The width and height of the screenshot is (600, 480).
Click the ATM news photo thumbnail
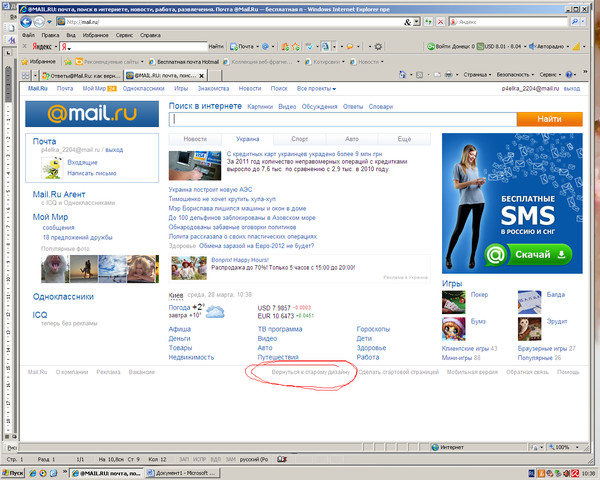(195, 165)
